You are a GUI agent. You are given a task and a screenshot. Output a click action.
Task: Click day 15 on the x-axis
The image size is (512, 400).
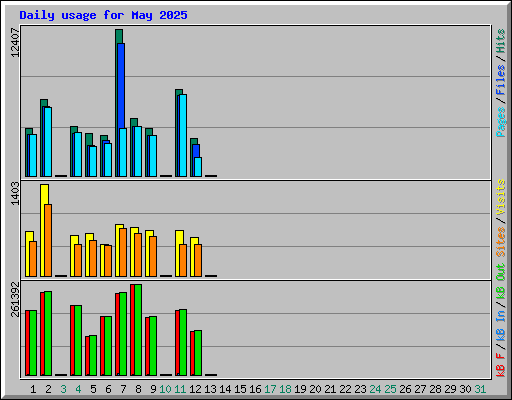(x=240, y=389)
